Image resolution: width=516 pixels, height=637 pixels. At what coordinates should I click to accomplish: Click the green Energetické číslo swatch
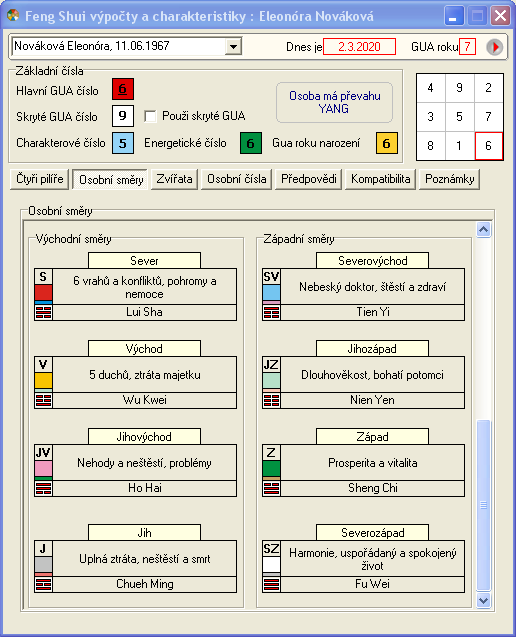251,143
